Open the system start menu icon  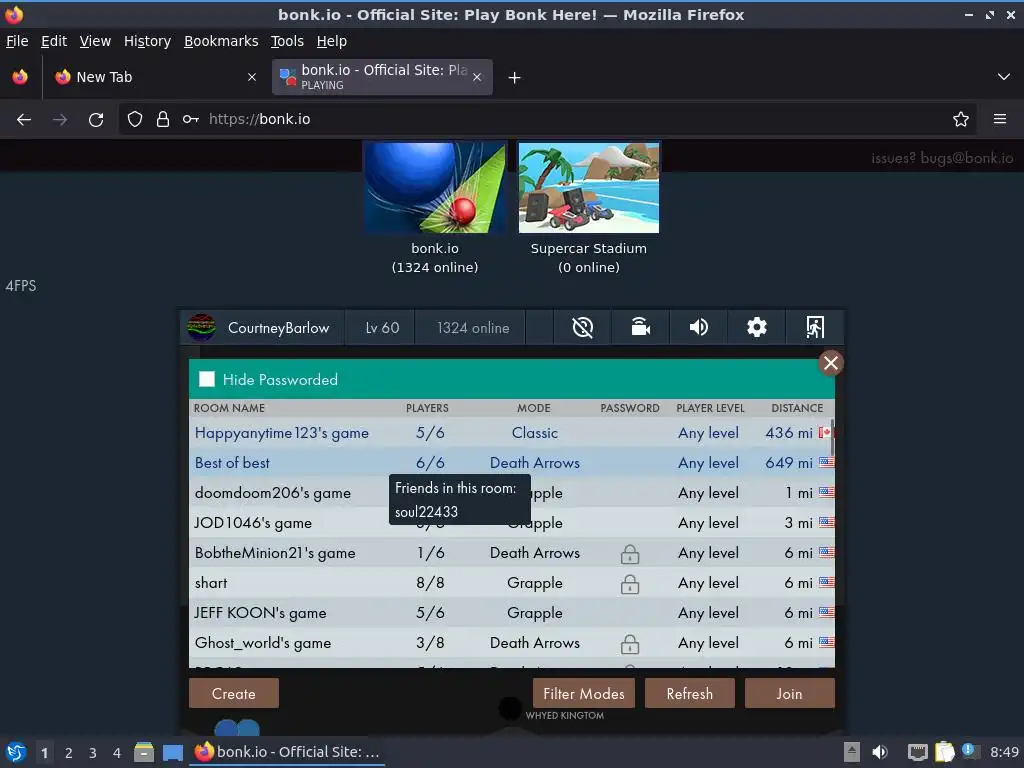tap(16, 752)
